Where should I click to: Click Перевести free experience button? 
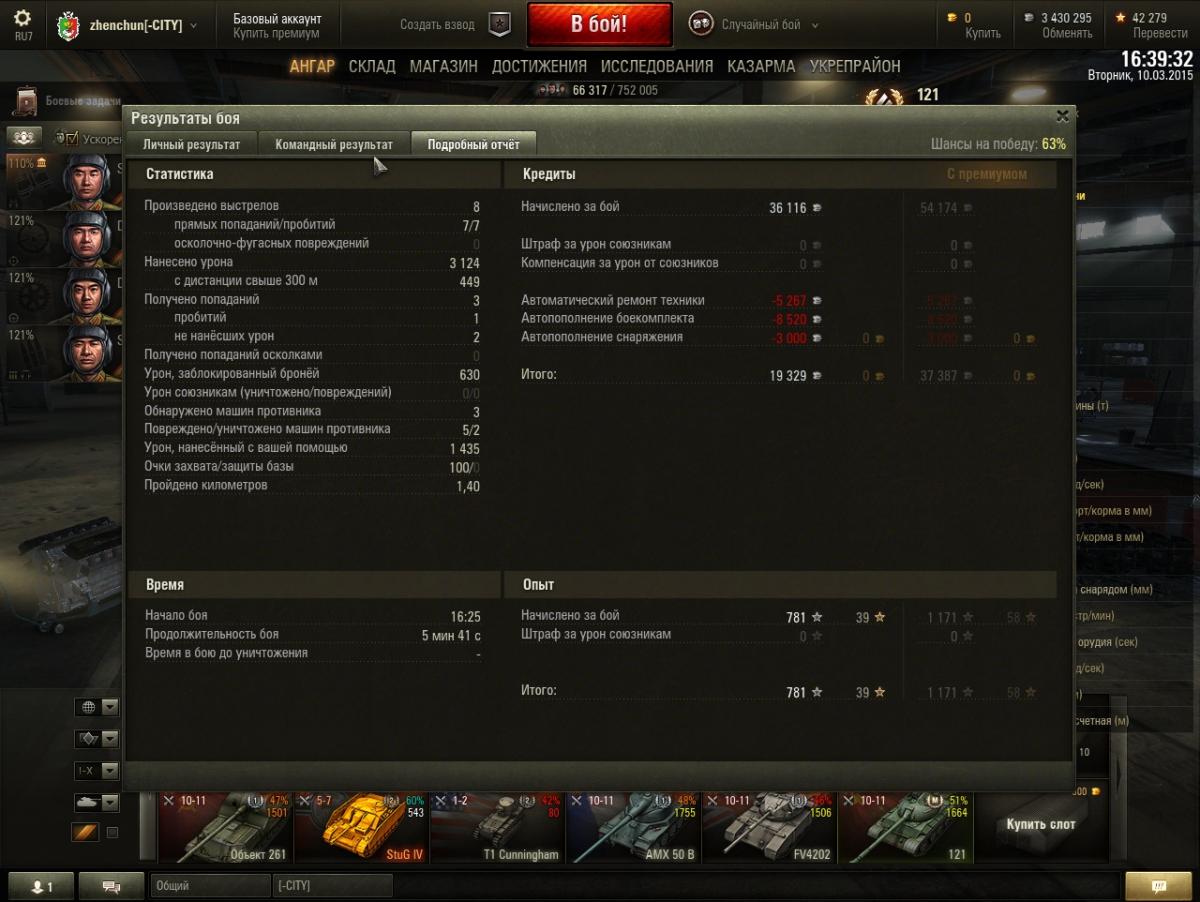(x=1160, y=33)
